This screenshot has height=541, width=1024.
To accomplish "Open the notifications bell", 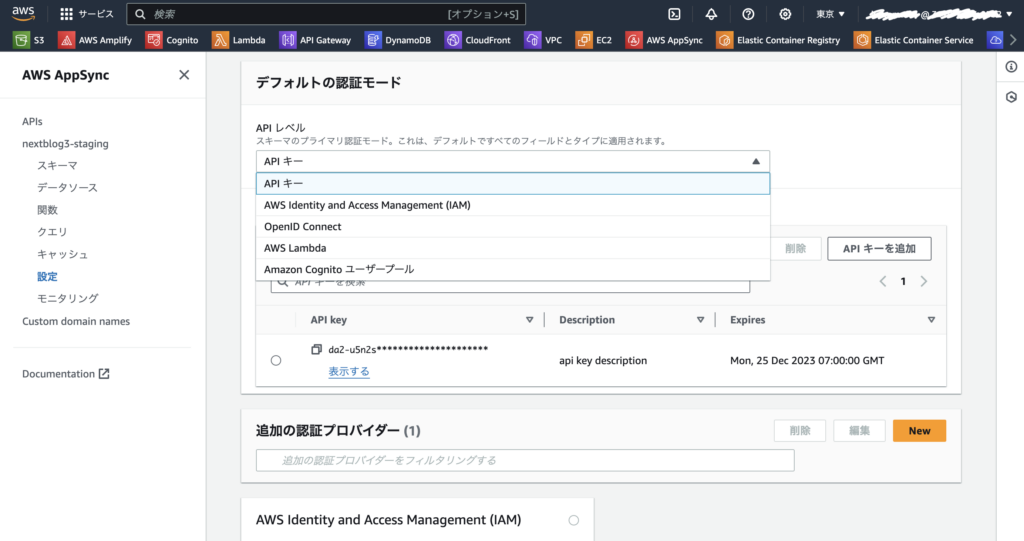I will click(x=711, y=14).
